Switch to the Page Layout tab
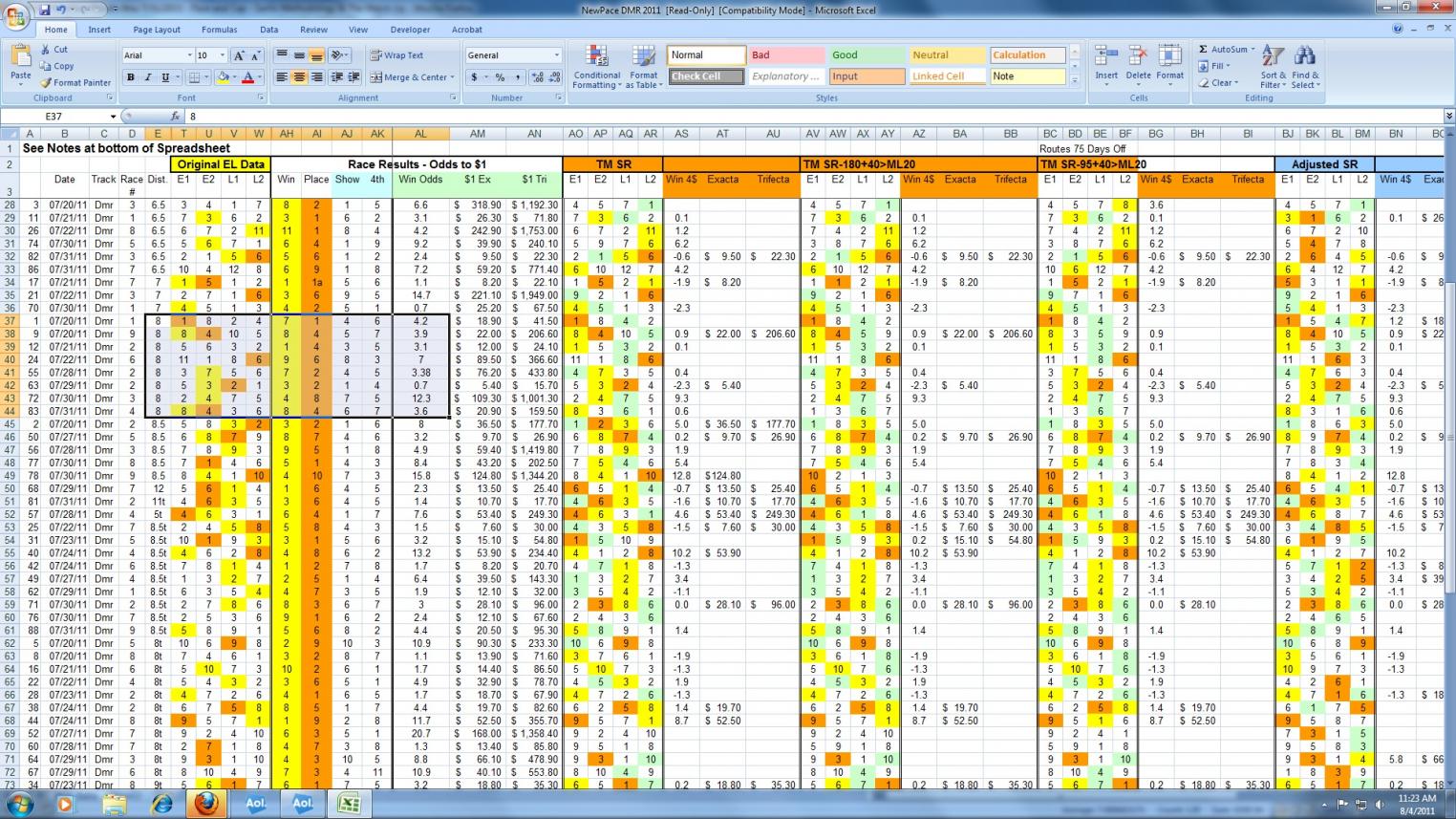 pos(157,30)
